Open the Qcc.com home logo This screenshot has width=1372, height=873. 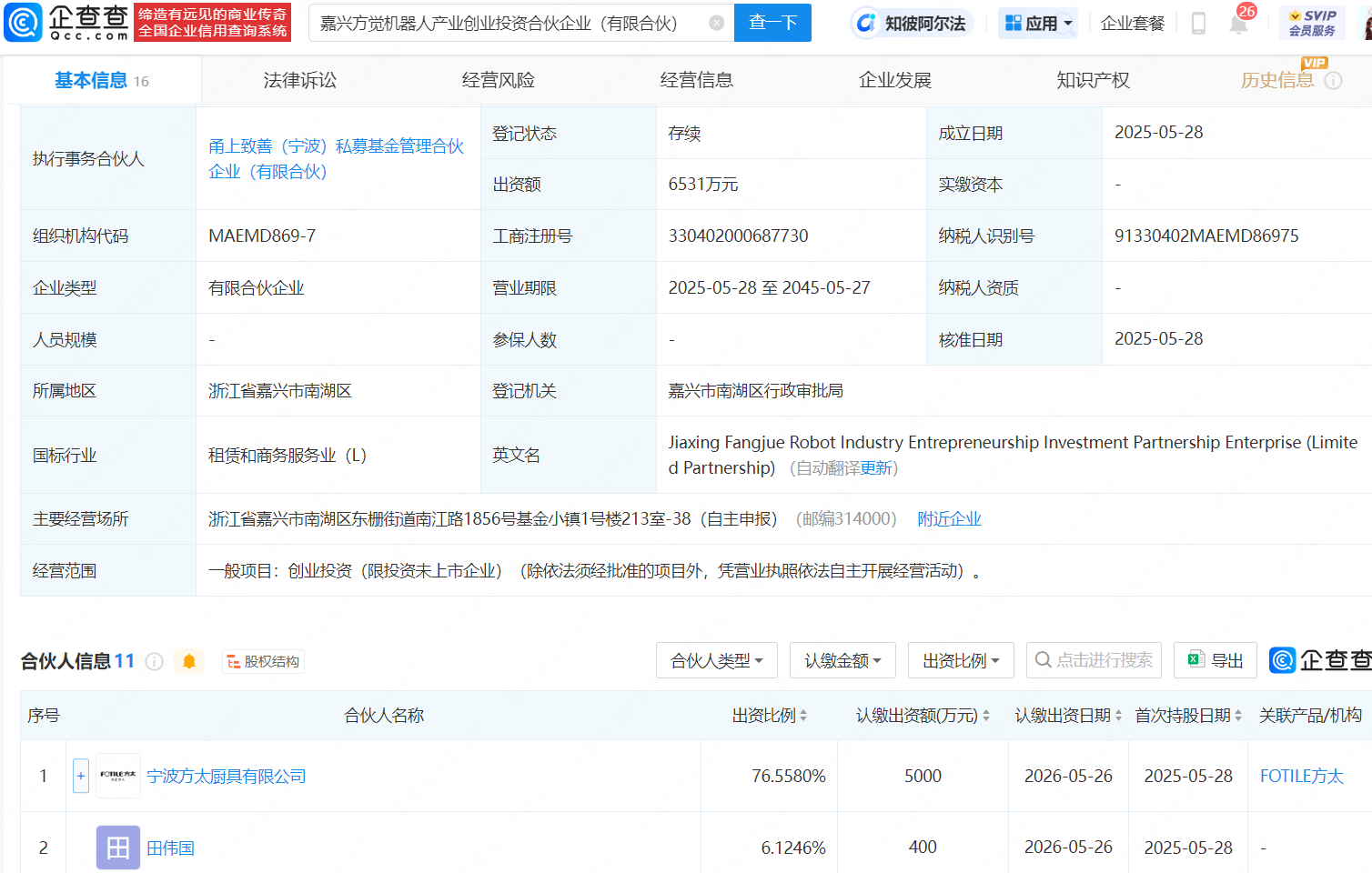click(x=67, y=23)
